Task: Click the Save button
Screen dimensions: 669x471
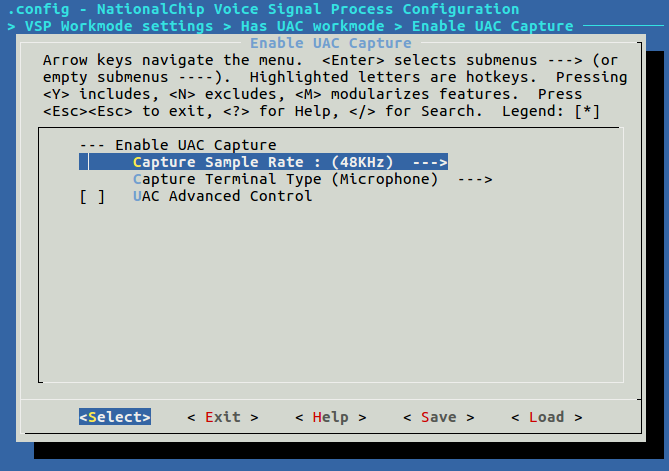Action: 438,417
